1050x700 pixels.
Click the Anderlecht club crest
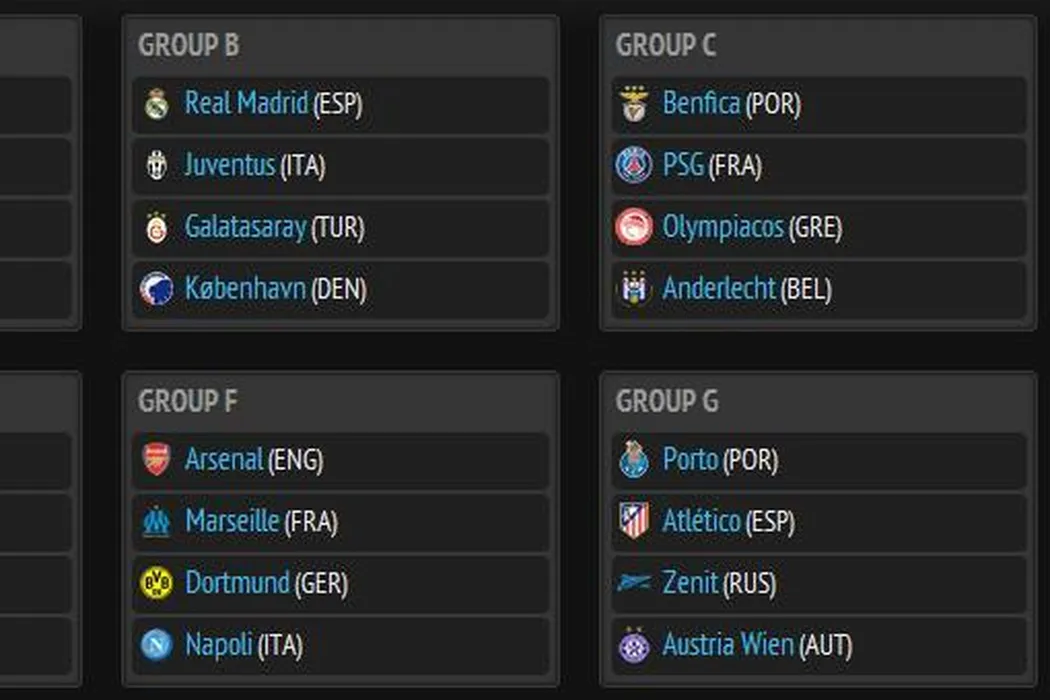pos(634,290)
